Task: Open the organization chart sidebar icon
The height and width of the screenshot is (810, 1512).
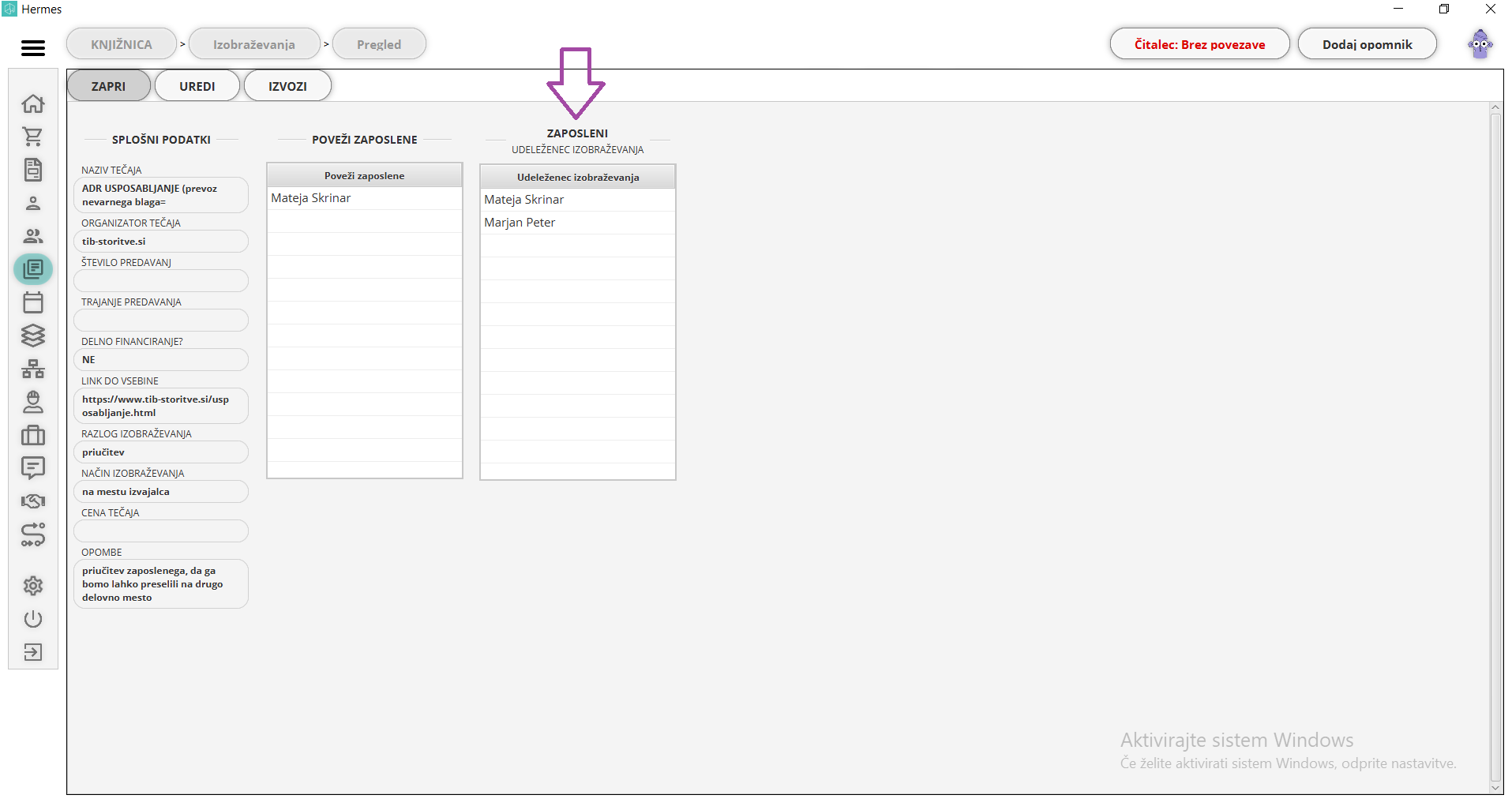Action: (x=33, y=369)
